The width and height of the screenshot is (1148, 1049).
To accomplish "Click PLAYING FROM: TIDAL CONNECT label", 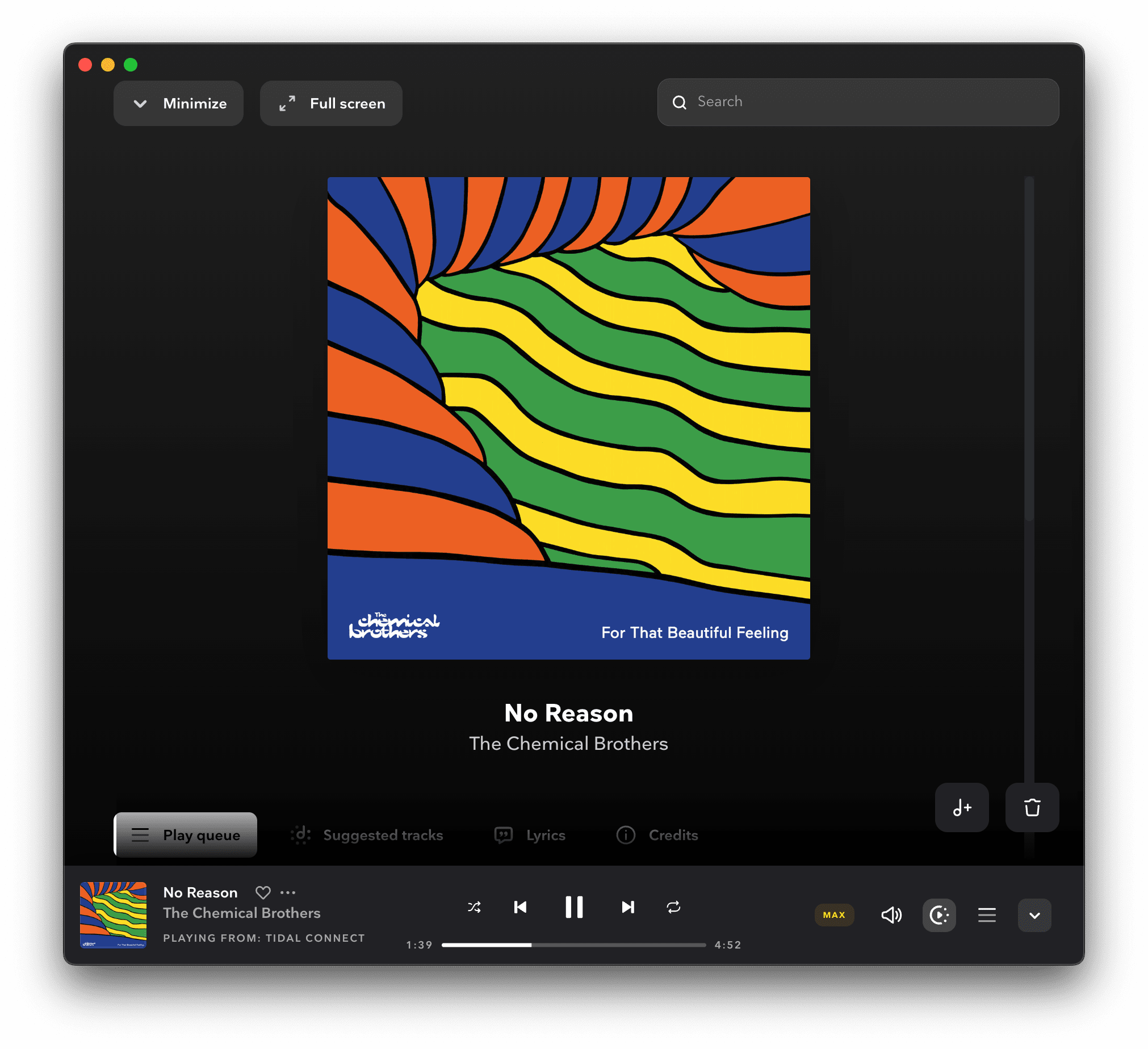I will pyautogui.click(x=263, y=937).
